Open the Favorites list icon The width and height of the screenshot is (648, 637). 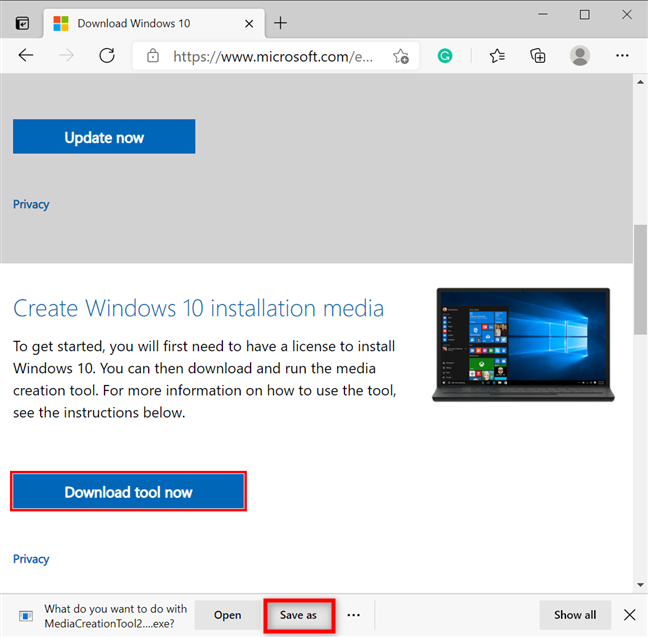[x=497, y=55]
